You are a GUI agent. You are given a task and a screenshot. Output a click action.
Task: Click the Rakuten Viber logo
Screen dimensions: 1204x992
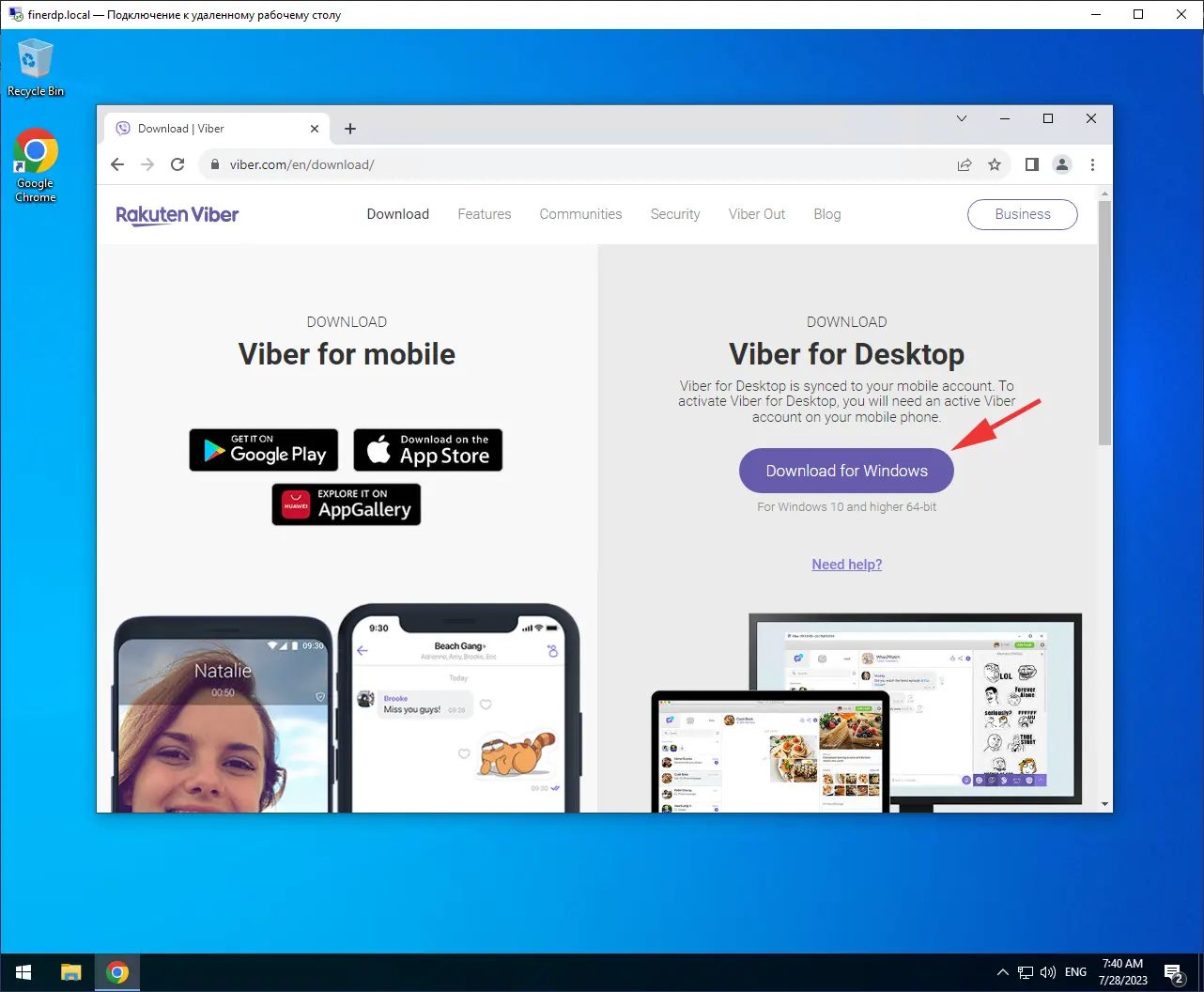177,214
